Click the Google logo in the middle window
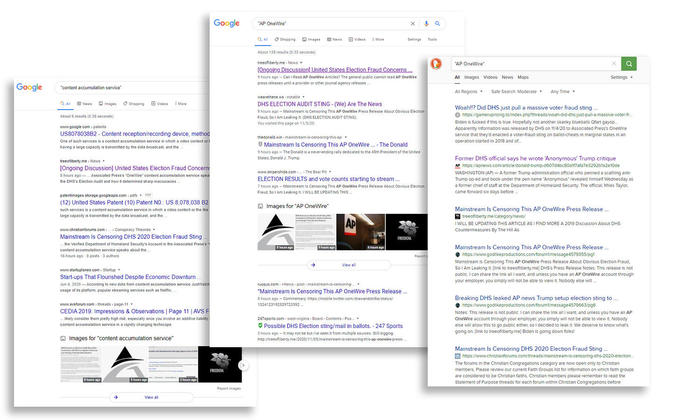 226,23
